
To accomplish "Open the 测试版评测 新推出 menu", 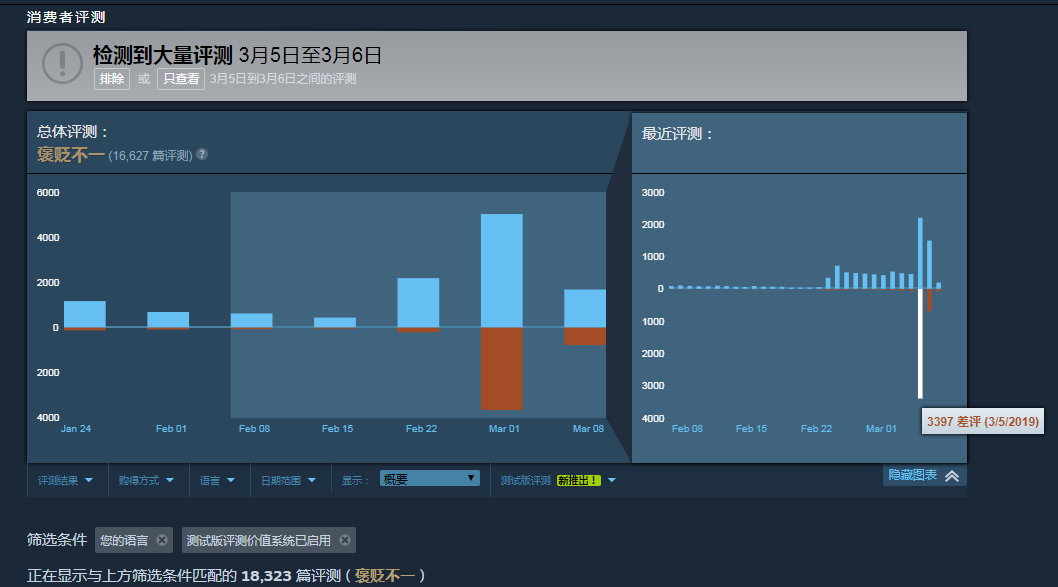I will point(558,480).
